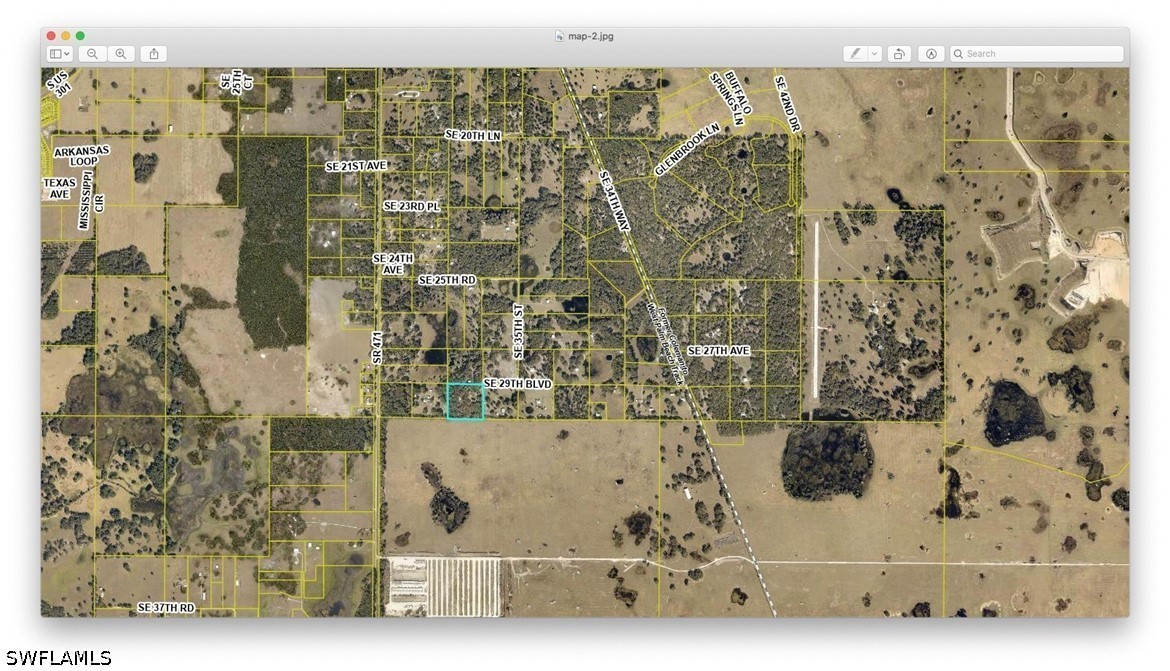The width and height of the screenshot is (1170, 671).
Task: Focus the Search field
Action: (1036, 54)
